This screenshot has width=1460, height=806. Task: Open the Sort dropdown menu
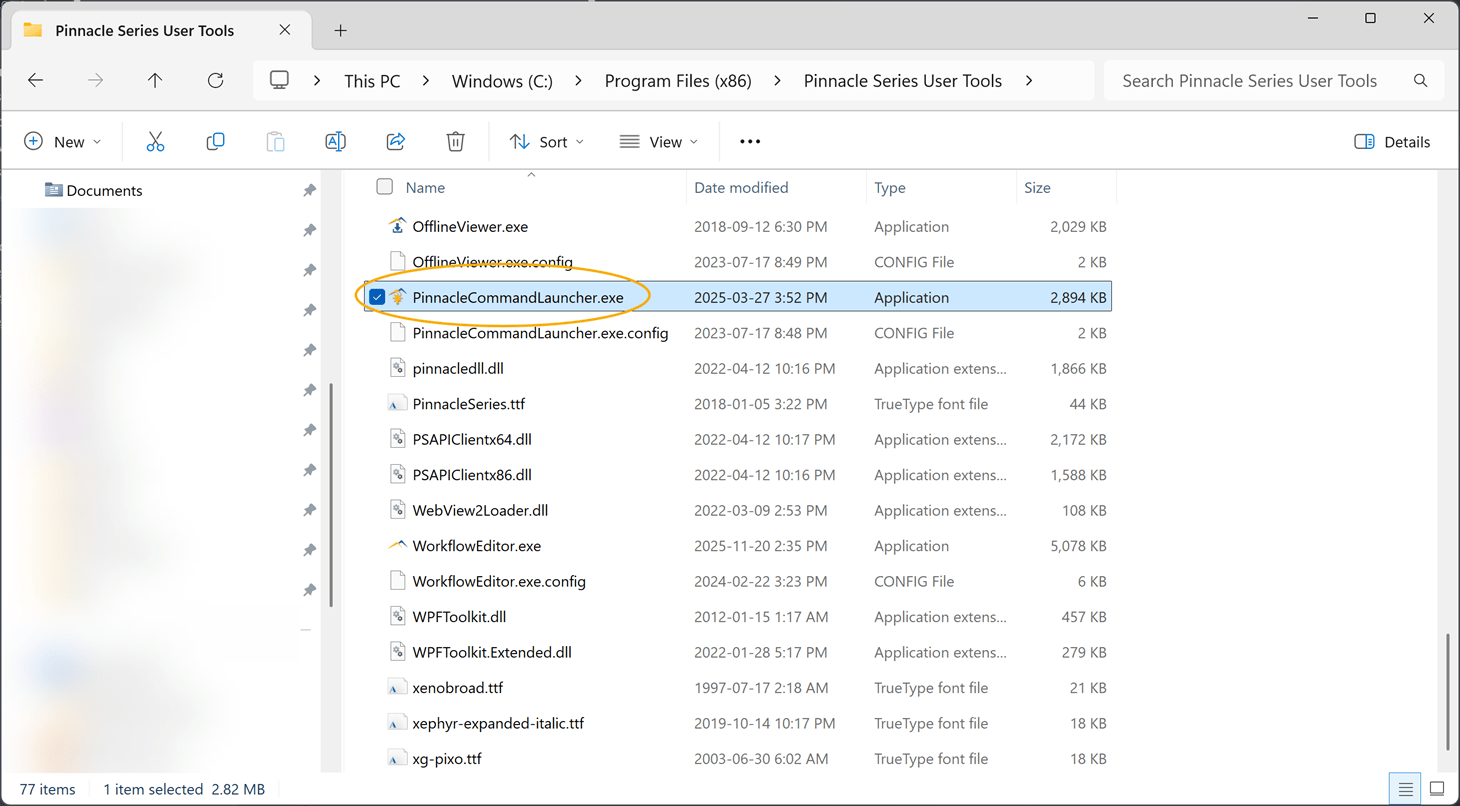click(x=546, y=142)
